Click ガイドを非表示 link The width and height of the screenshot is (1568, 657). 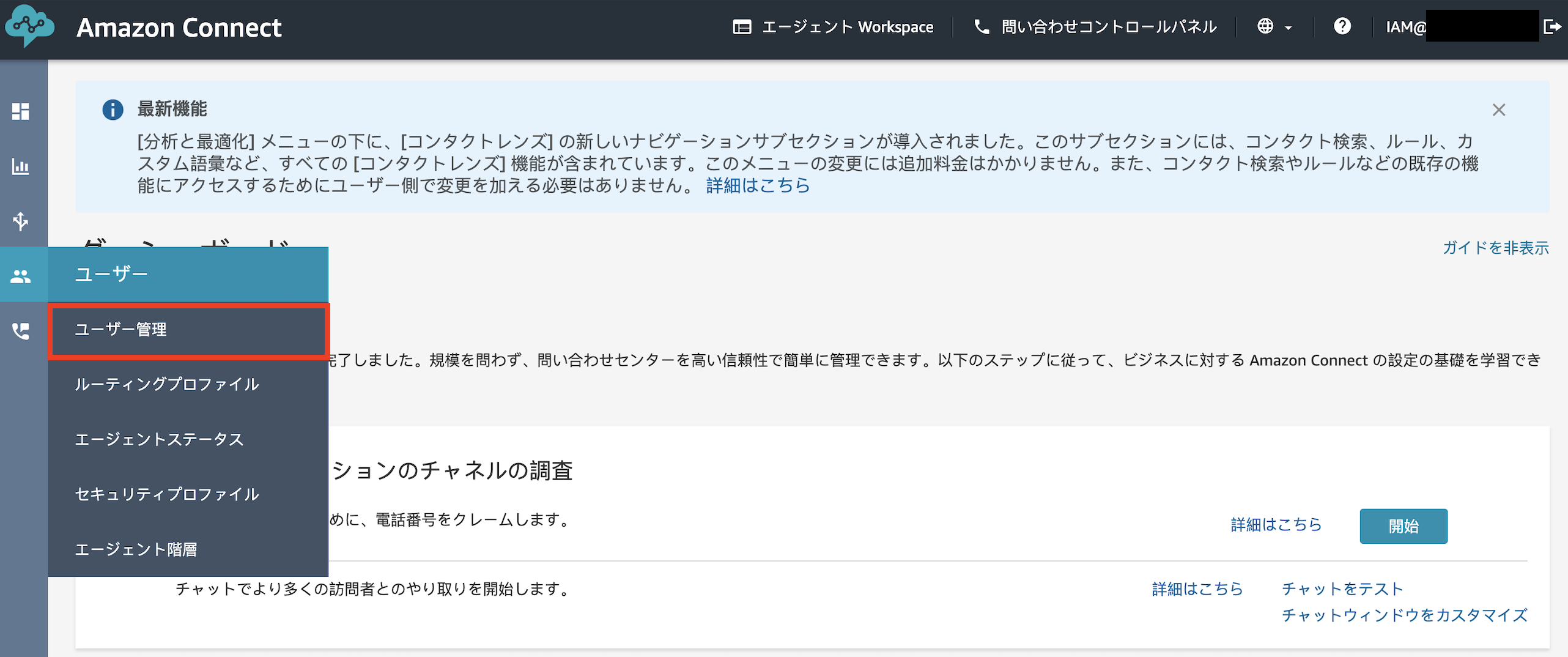click(1495, 248)
